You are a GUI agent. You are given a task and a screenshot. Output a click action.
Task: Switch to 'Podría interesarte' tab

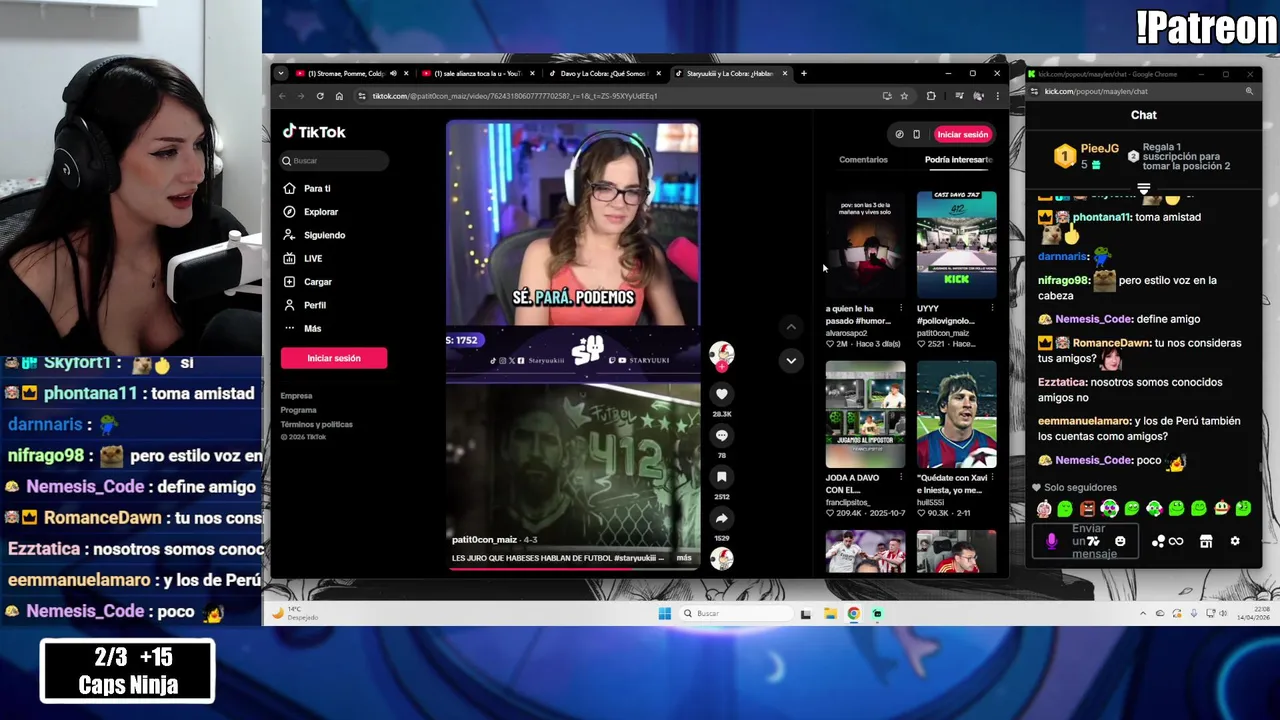[958, 160]
